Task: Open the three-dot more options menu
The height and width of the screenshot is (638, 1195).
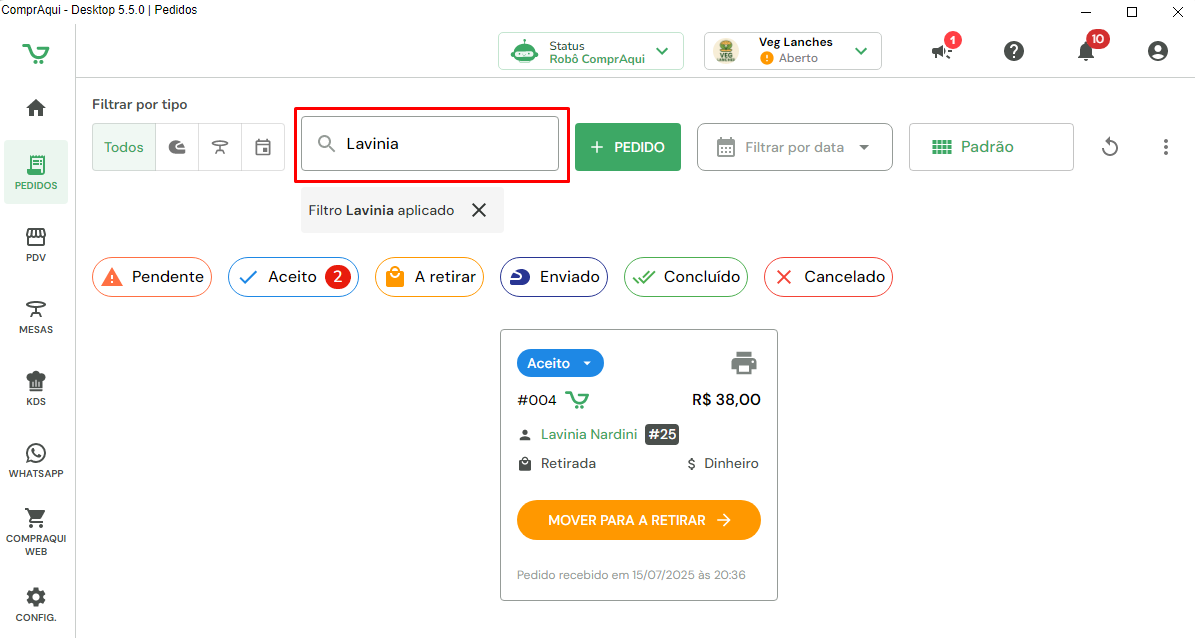Action: pyautogui.click(x=1165, y=147)
